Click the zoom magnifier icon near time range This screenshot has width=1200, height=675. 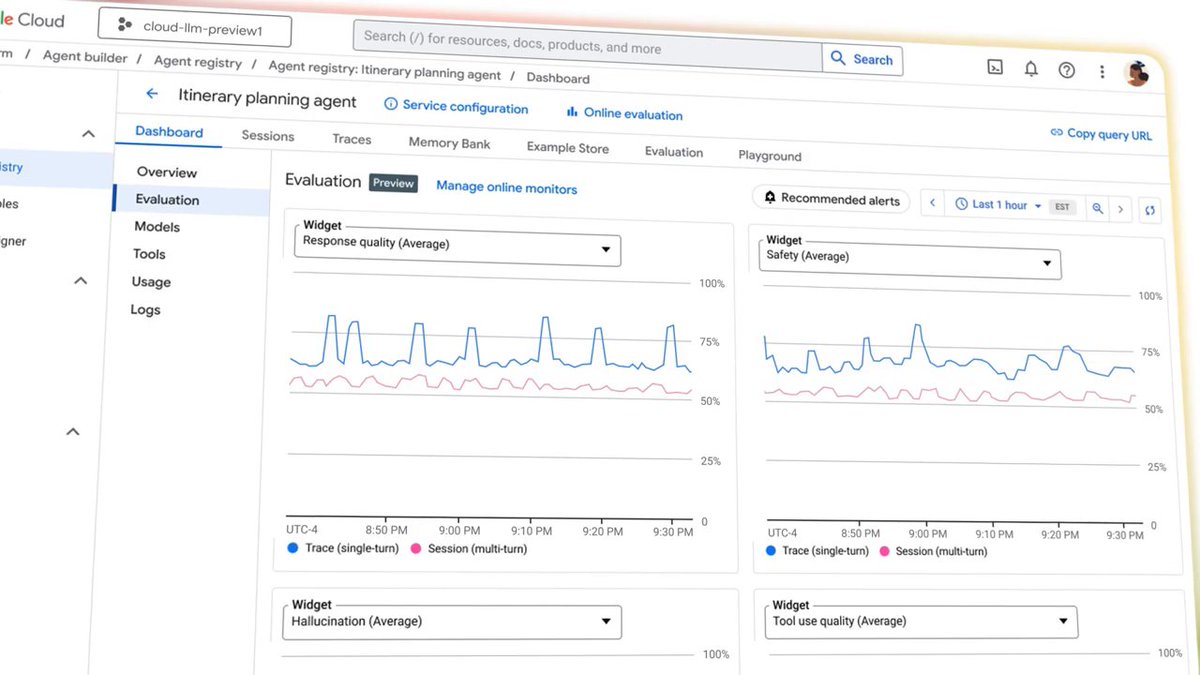click(1098, 208)
